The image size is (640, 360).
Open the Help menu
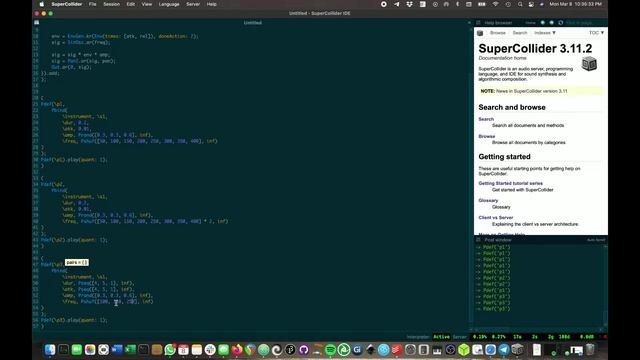click(x=211, y=4)
